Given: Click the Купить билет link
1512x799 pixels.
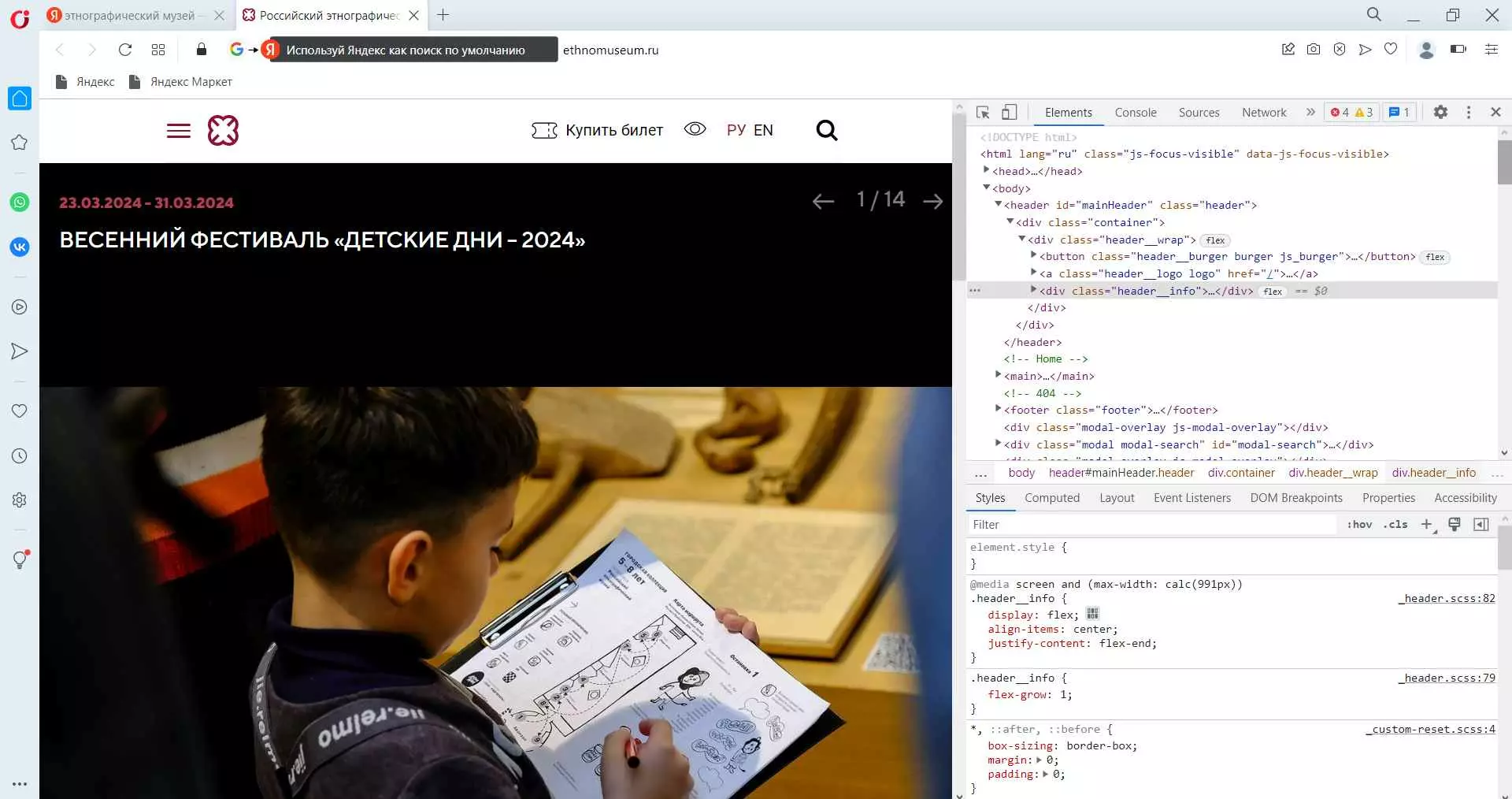Looking at the screenshot, I should (x=598, y=131).
